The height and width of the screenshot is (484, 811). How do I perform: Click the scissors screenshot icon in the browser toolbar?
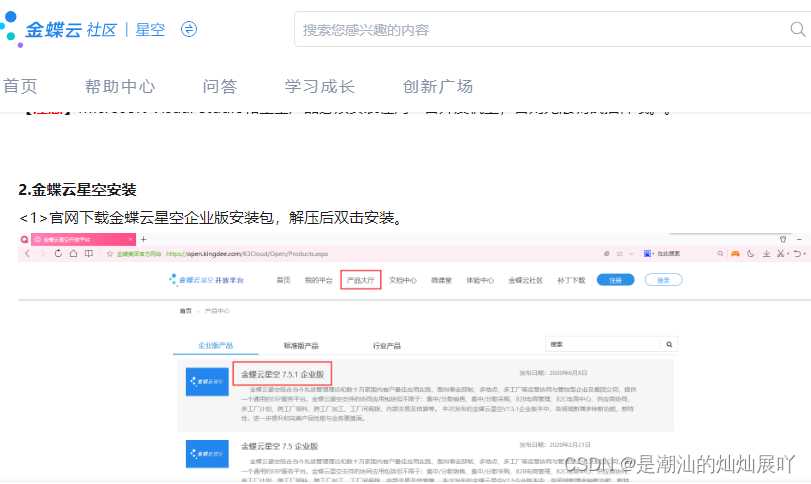tap(780, 254)
